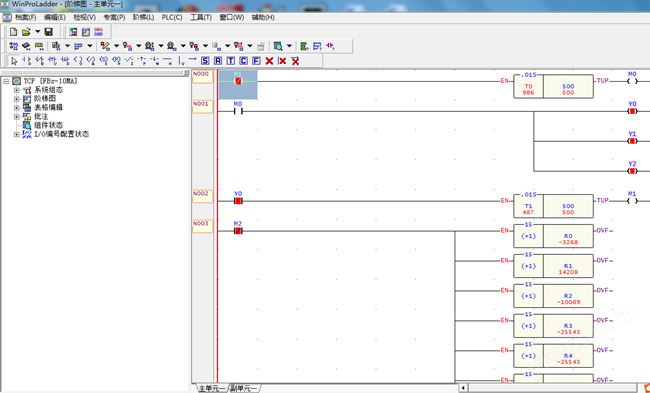This screenshot has height=393, width=650.
Task: Expand the 系统组态 tree node
Action: pos(17,90)
